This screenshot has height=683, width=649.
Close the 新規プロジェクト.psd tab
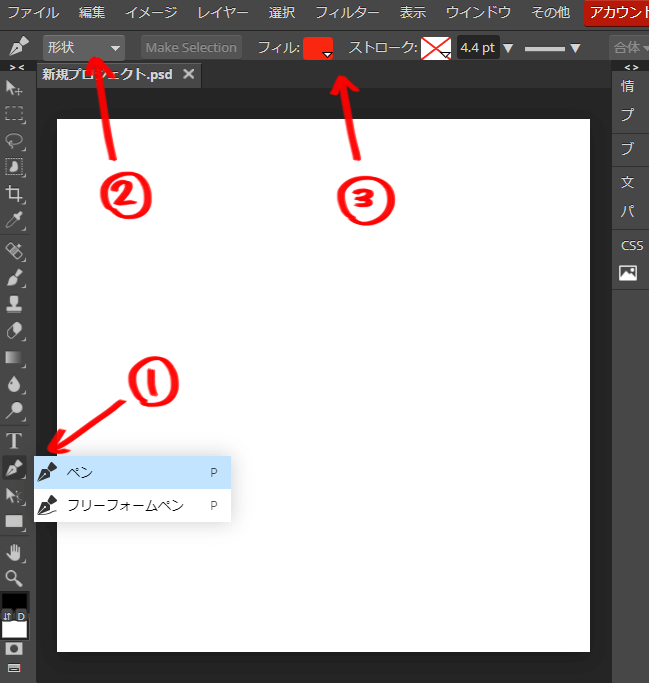tap(189, 74)
